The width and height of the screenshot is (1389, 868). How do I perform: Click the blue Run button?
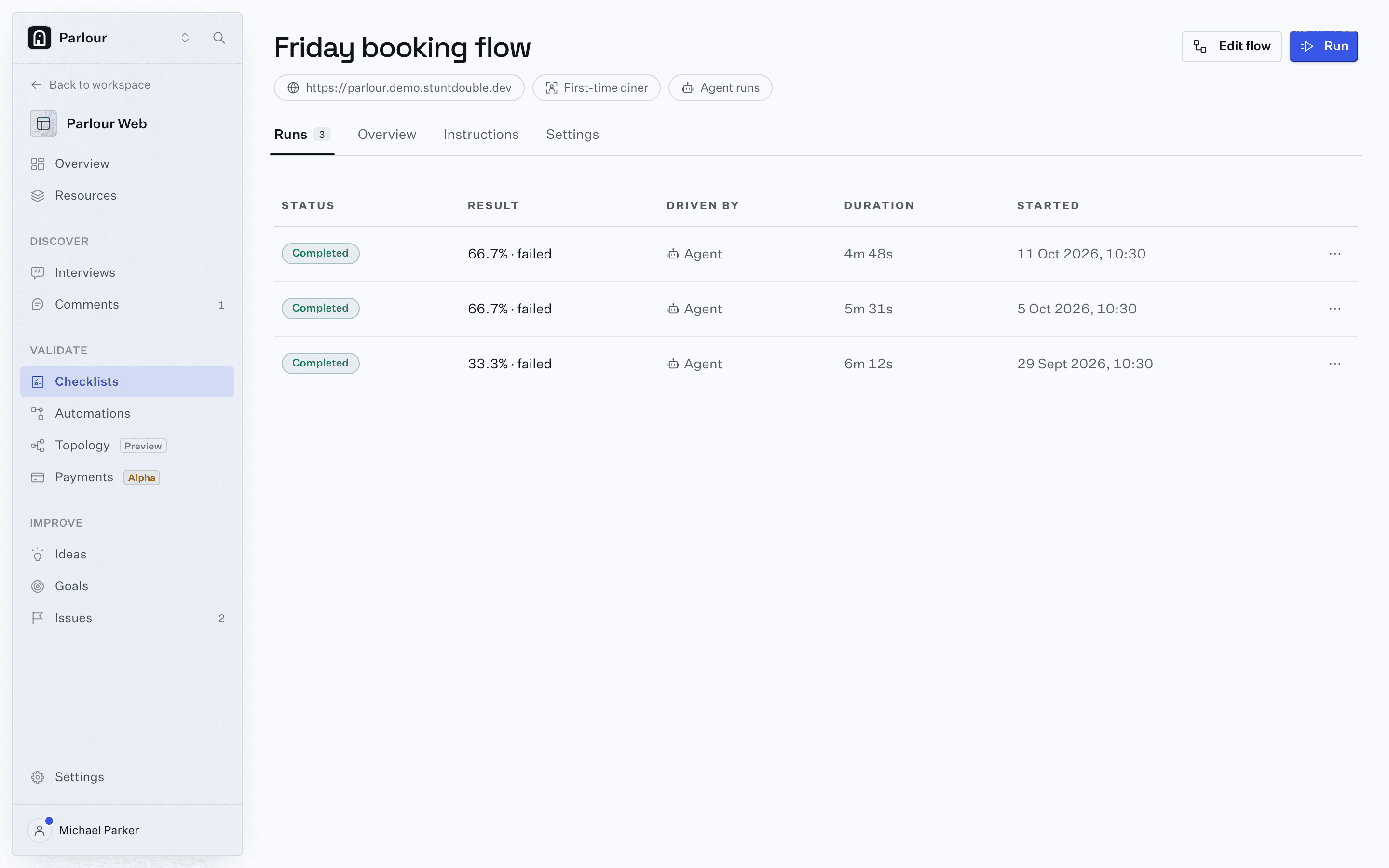[1323, 46]
